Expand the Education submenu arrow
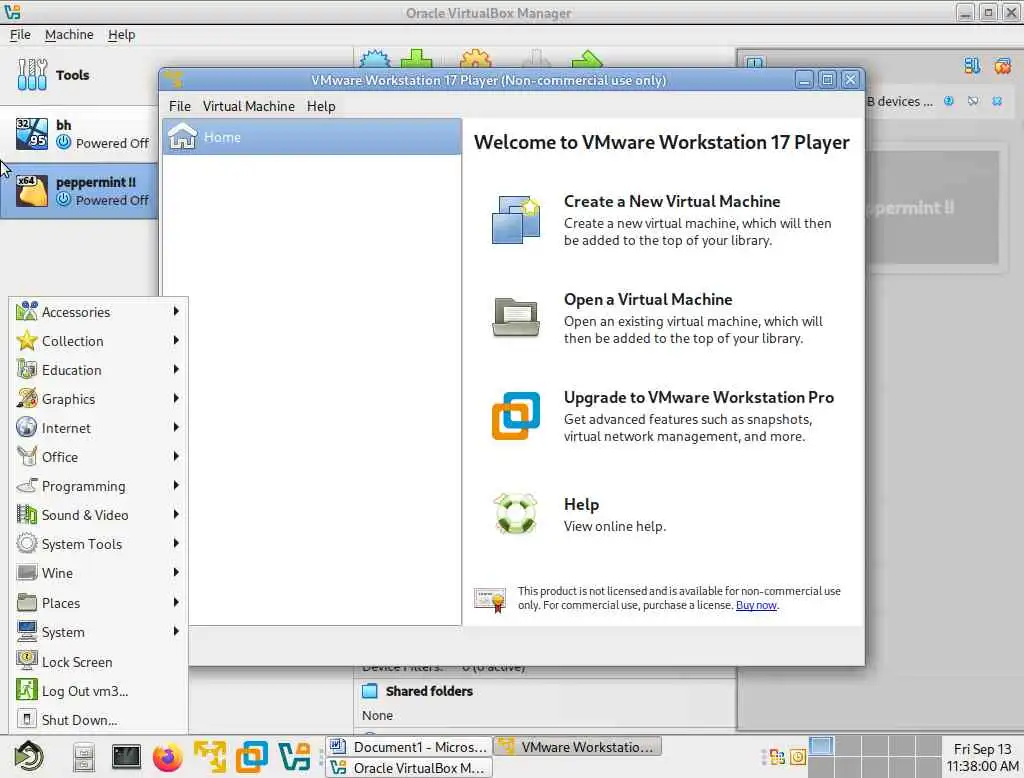This screenshot has height=778, width=1024. [176, 369]
